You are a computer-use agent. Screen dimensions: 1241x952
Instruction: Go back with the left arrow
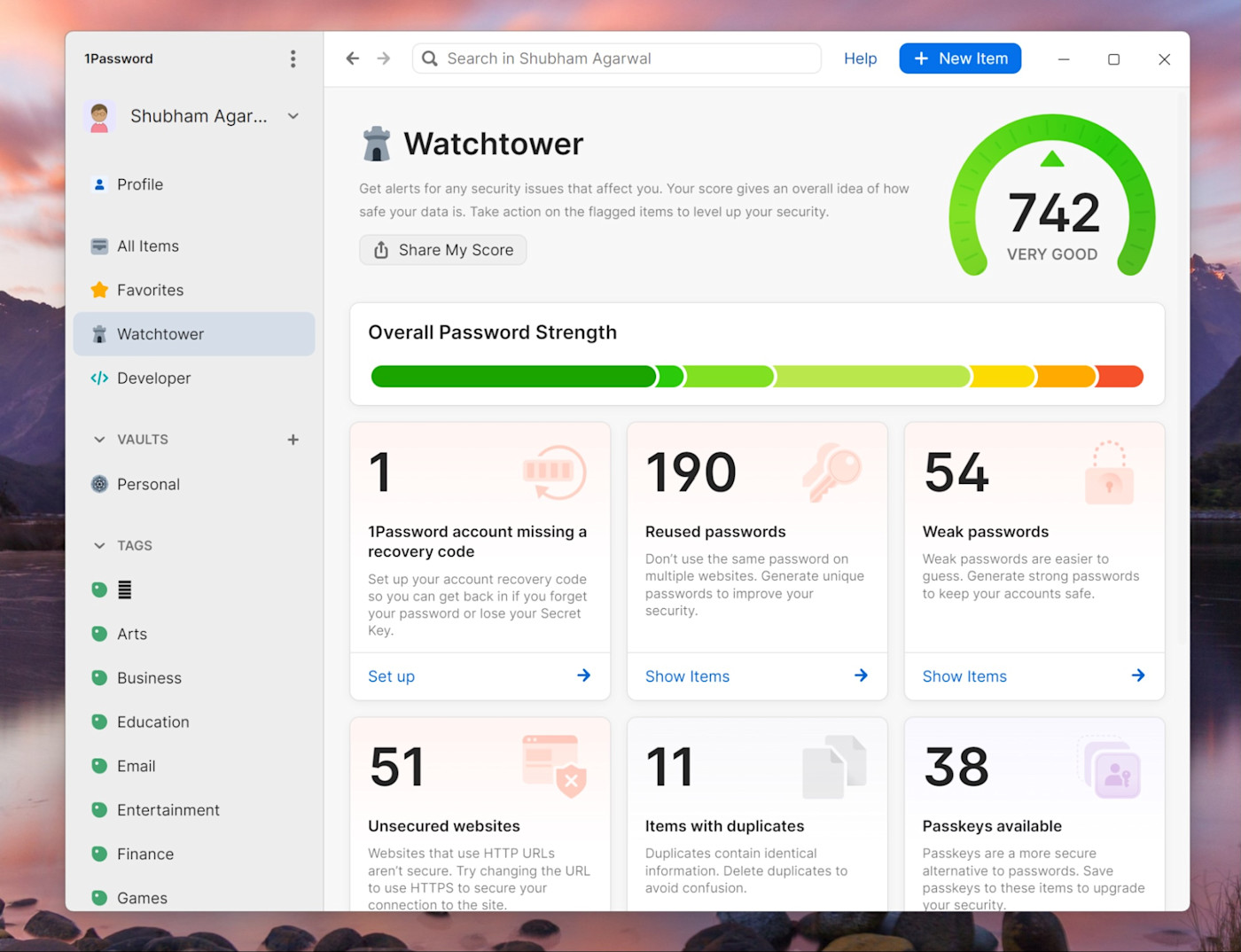click(x=353, y=59)
